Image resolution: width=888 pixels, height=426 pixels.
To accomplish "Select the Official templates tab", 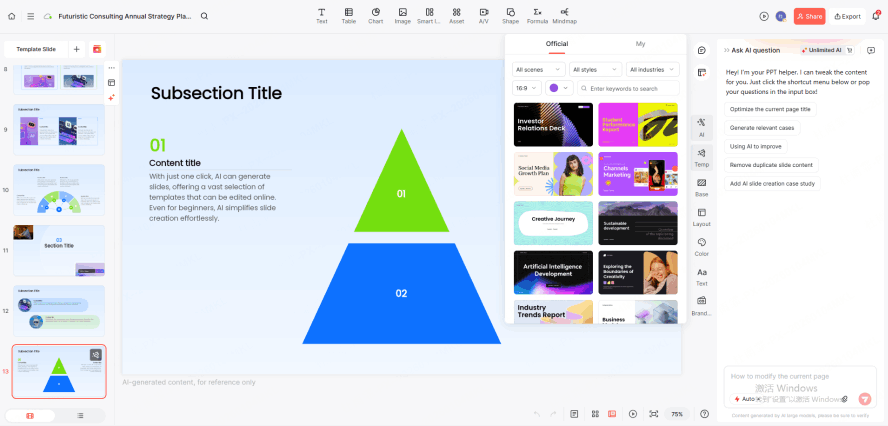I will coord(556,44).
